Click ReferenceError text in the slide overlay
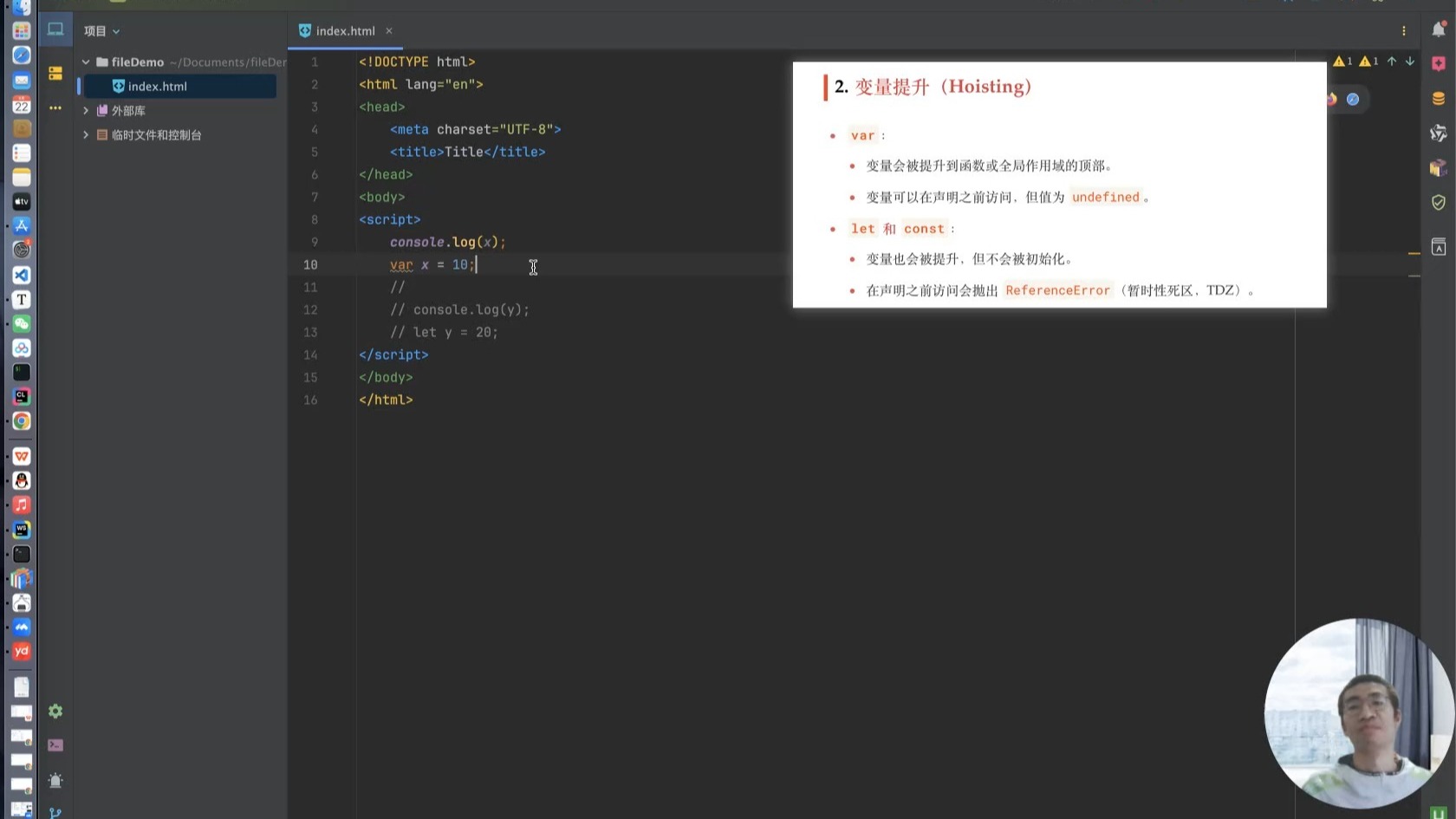The image size is (1456, 819). pos(1057,290)
